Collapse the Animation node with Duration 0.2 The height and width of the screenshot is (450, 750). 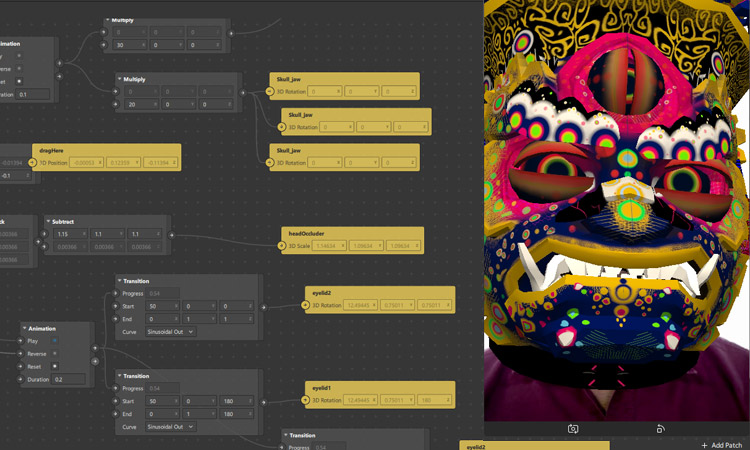(24, 328)
